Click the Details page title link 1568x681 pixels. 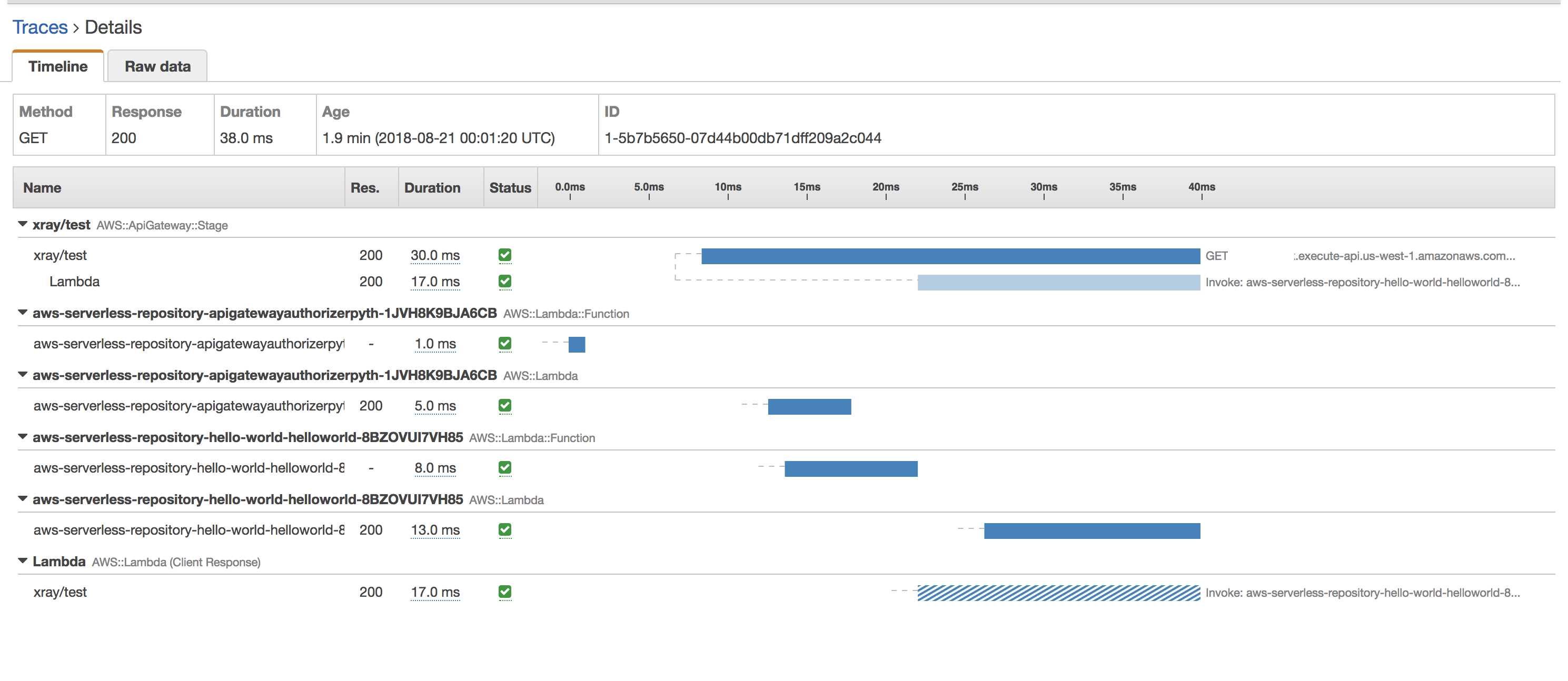tap(112, 27)
